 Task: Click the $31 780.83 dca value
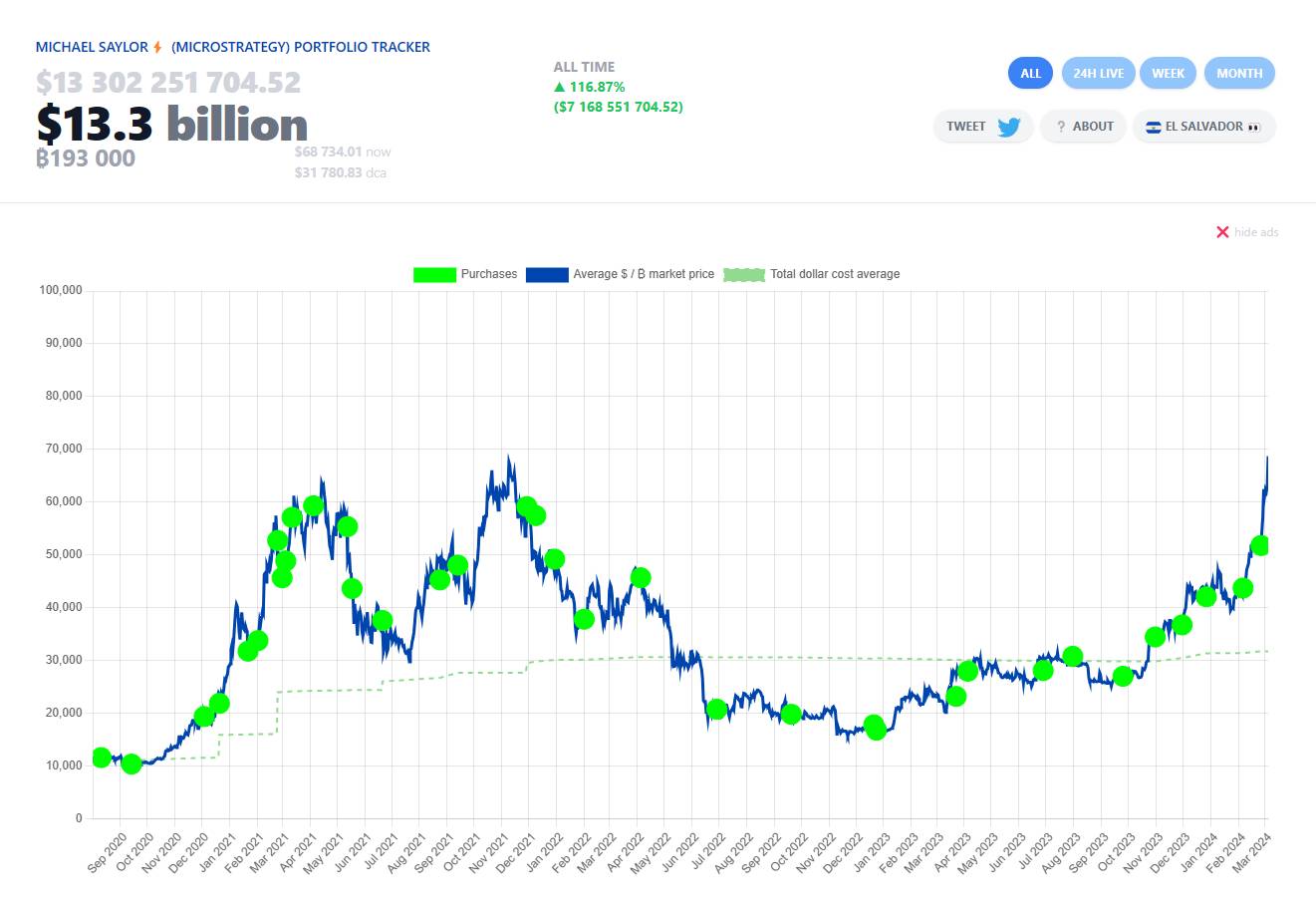click(341, 172)
